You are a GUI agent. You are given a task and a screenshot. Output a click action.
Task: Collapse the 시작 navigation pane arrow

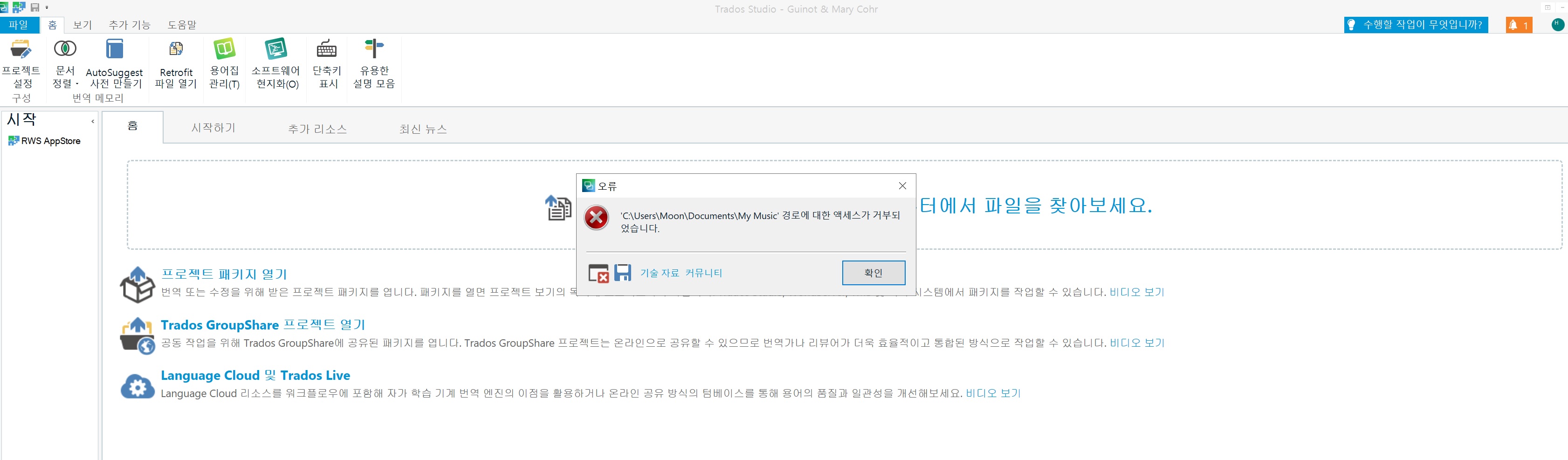click(x=92, y=122)
